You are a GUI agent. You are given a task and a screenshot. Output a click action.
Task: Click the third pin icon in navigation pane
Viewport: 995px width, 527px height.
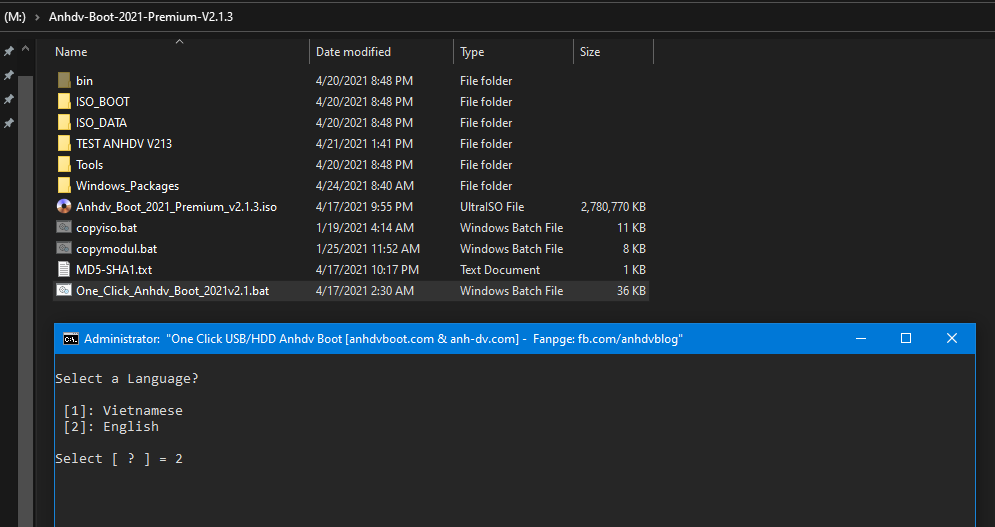(x=9, y=99)
